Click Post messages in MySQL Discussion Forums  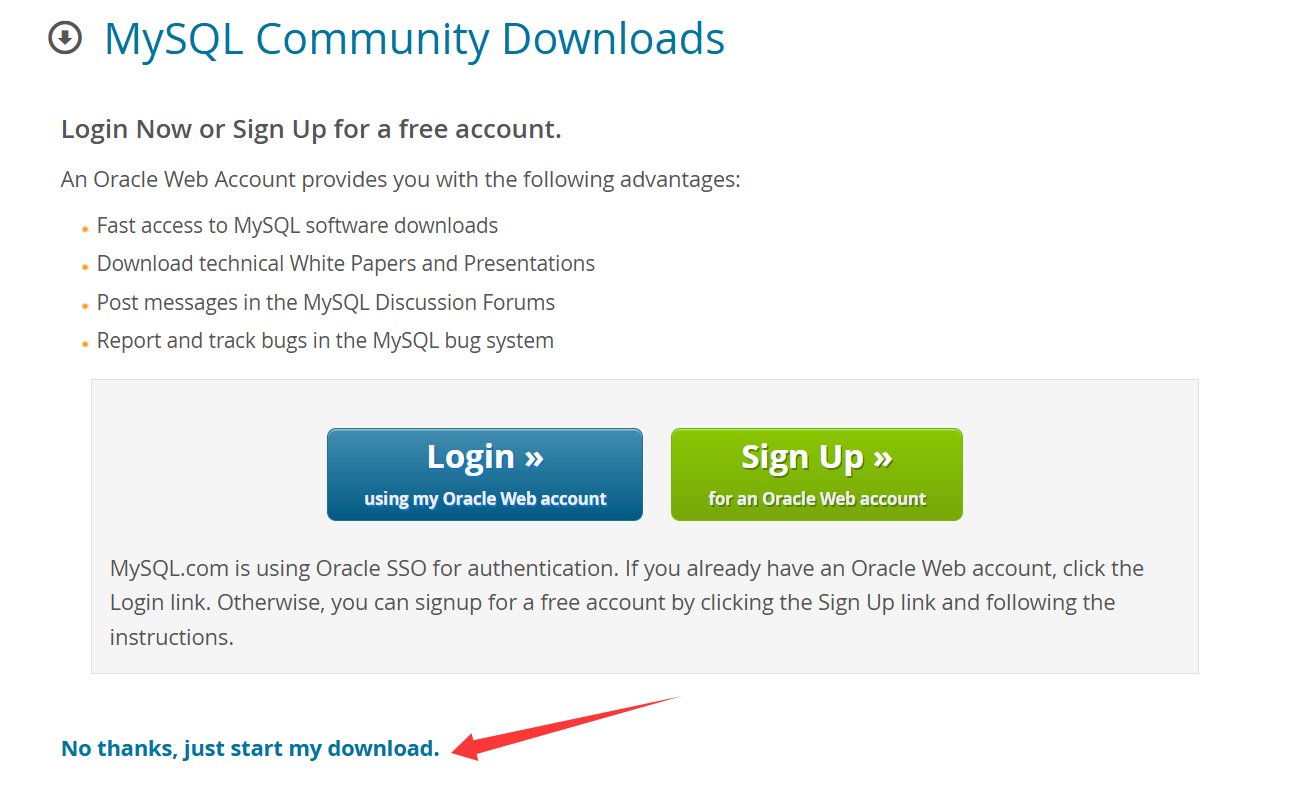[326, 302]
